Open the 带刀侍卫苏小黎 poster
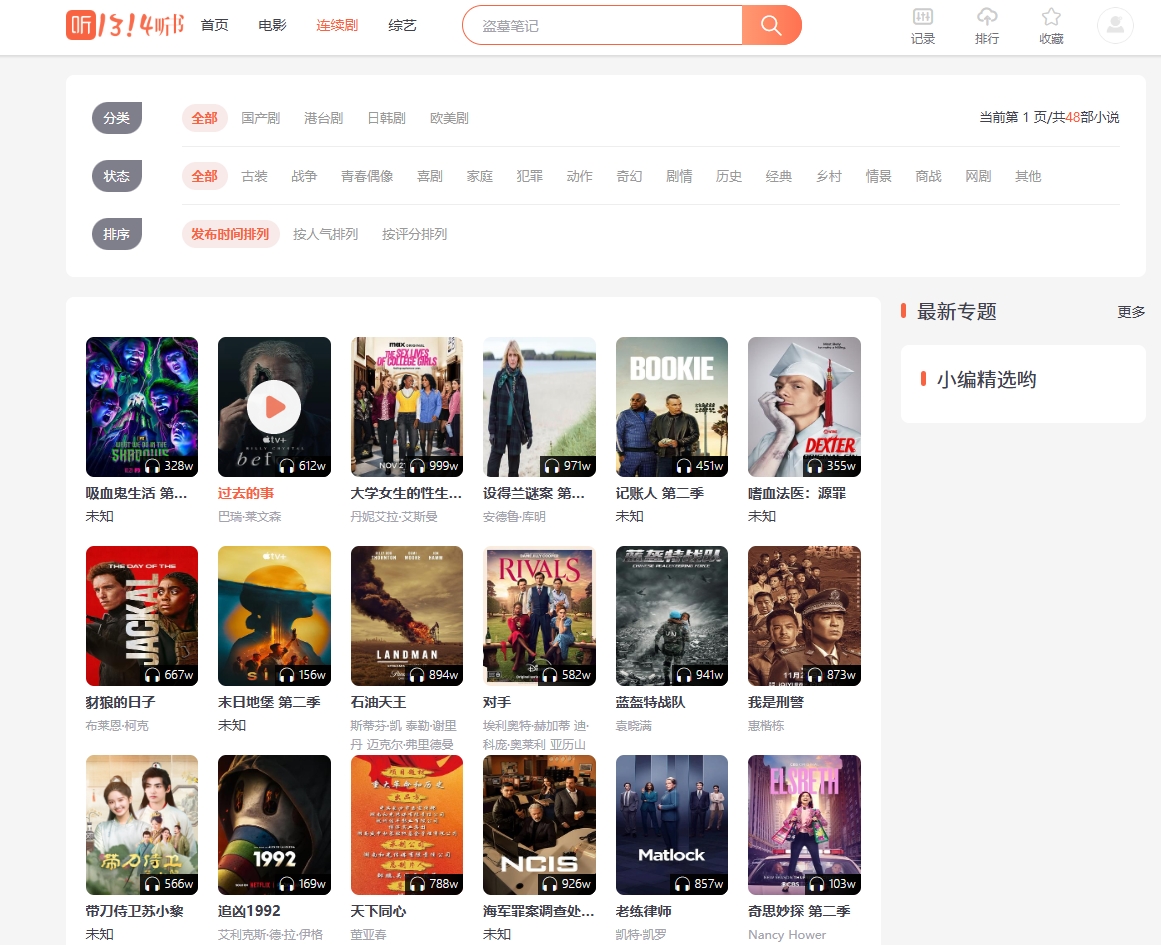The height and width of the screenshot is (945, 1161). tap(141, 824)
